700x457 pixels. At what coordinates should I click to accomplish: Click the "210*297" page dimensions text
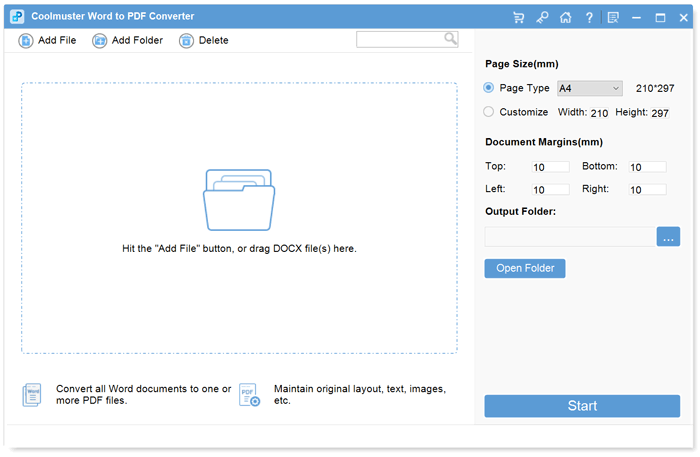pos(655,88)
